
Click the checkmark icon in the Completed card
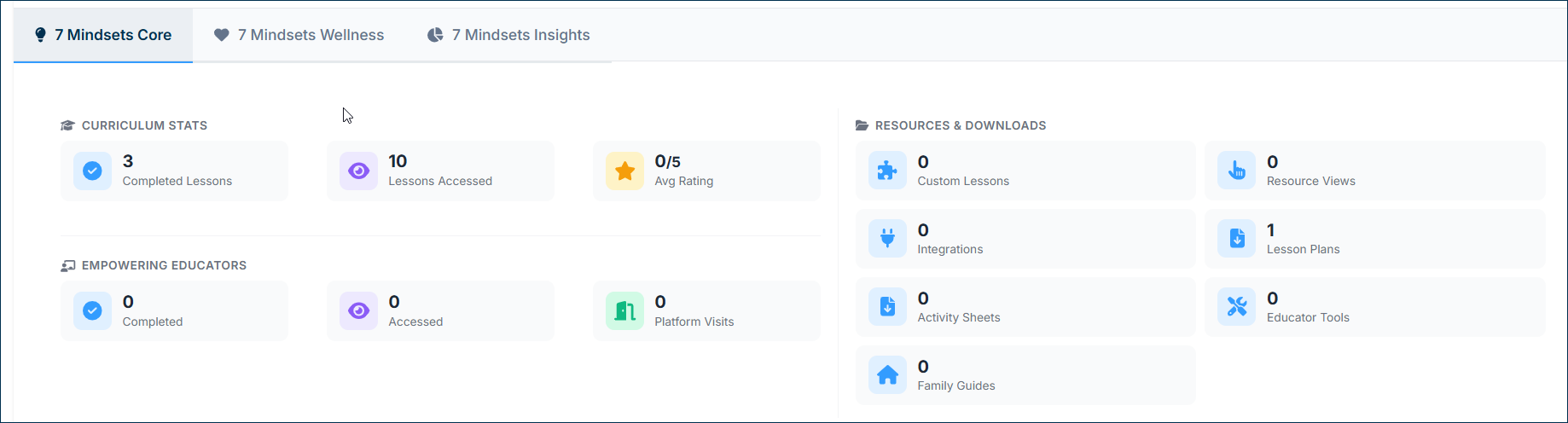pos(92,310)
